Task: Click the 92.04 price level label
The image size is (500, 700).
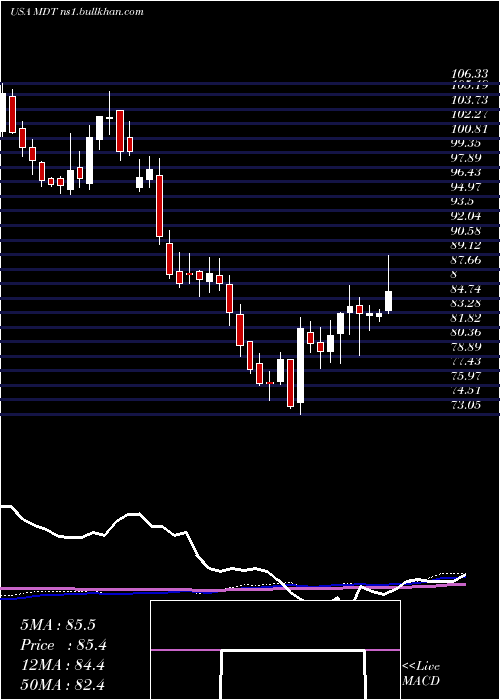Action: (x=466, y=217)
